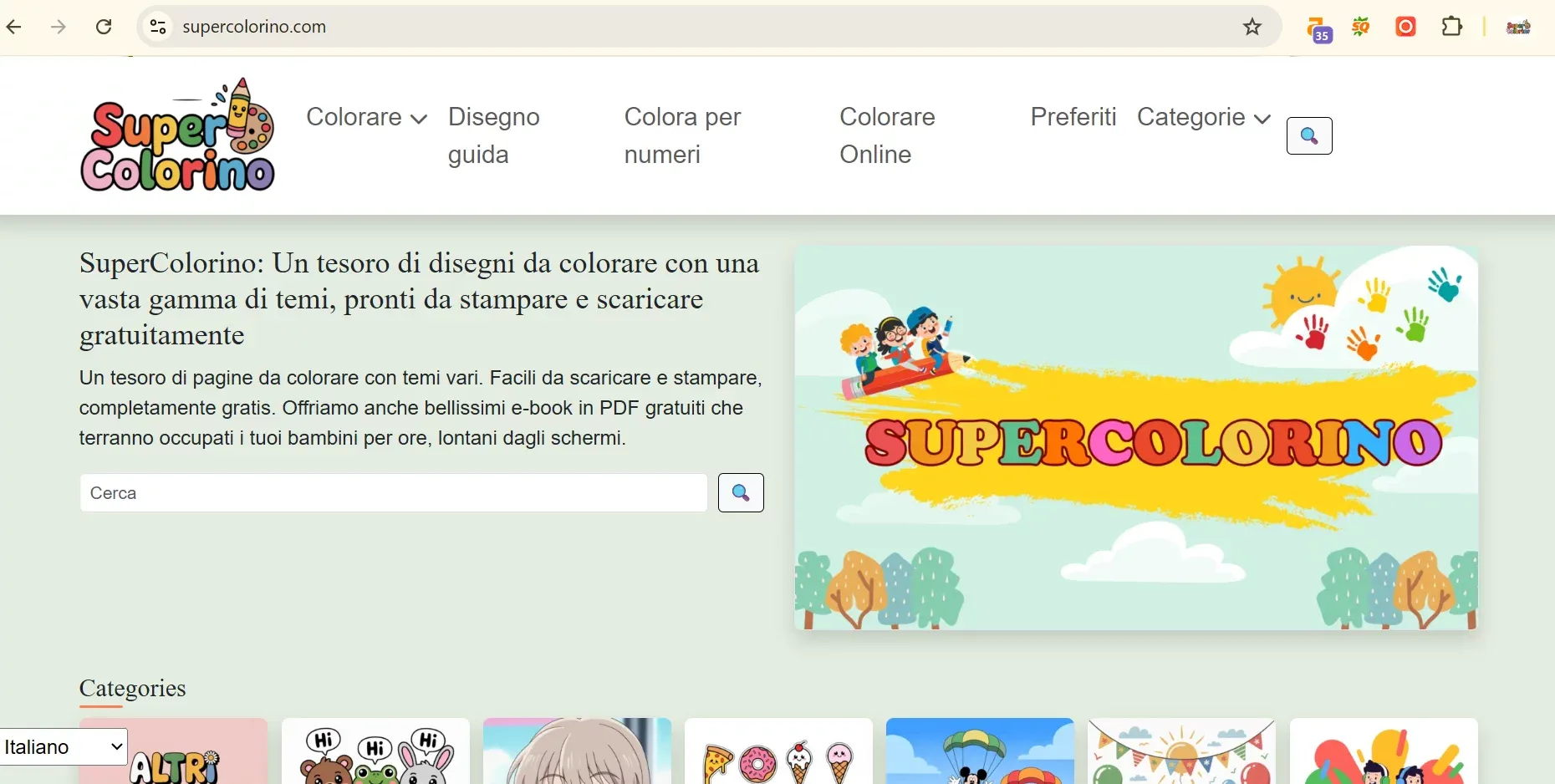1555x784 pixels.
Task: Open the Preferiti menu item
Action: [1073, 117]
